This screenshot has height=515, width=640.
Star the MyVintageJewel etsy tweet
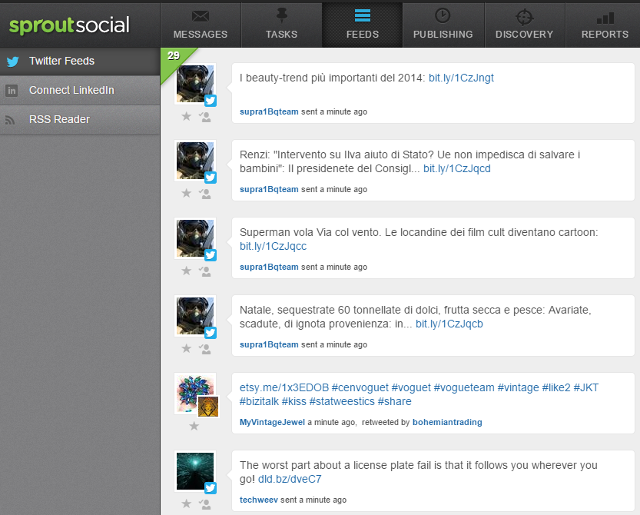[x=194, y=426]
